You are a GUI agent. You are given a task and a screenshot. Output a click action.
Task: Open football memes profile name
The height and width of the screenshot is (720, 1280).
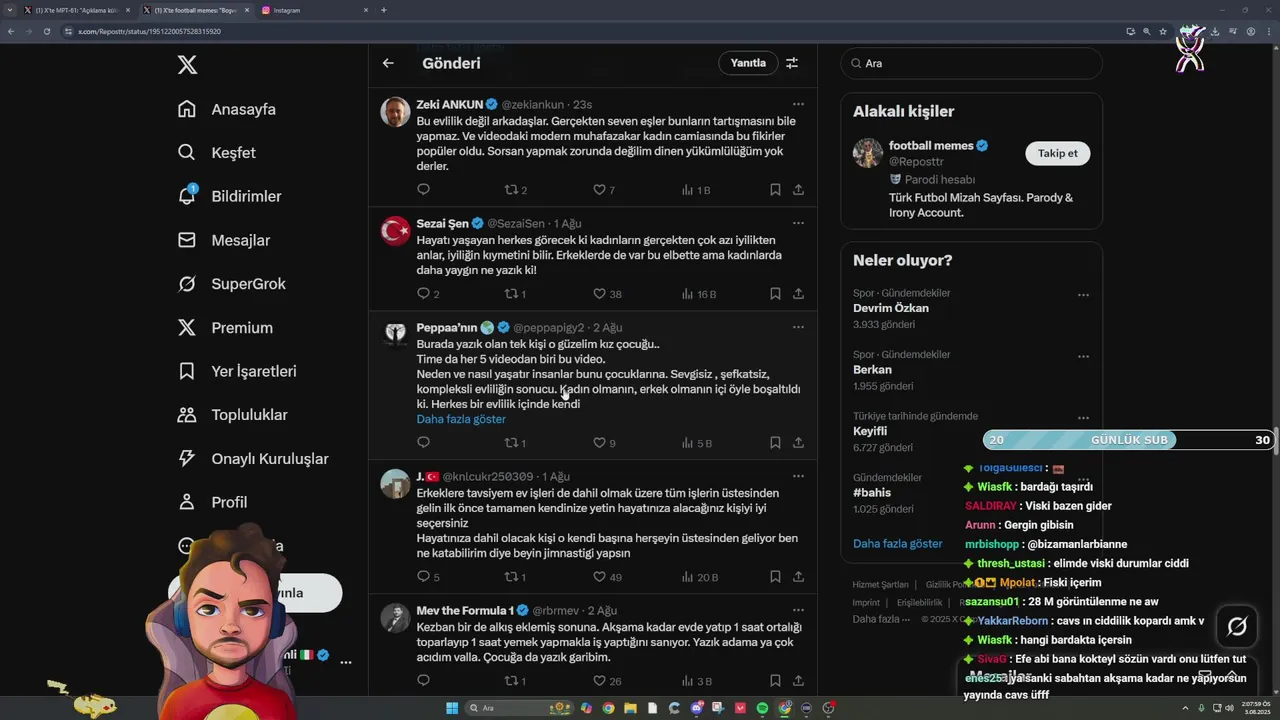(931, 146)
